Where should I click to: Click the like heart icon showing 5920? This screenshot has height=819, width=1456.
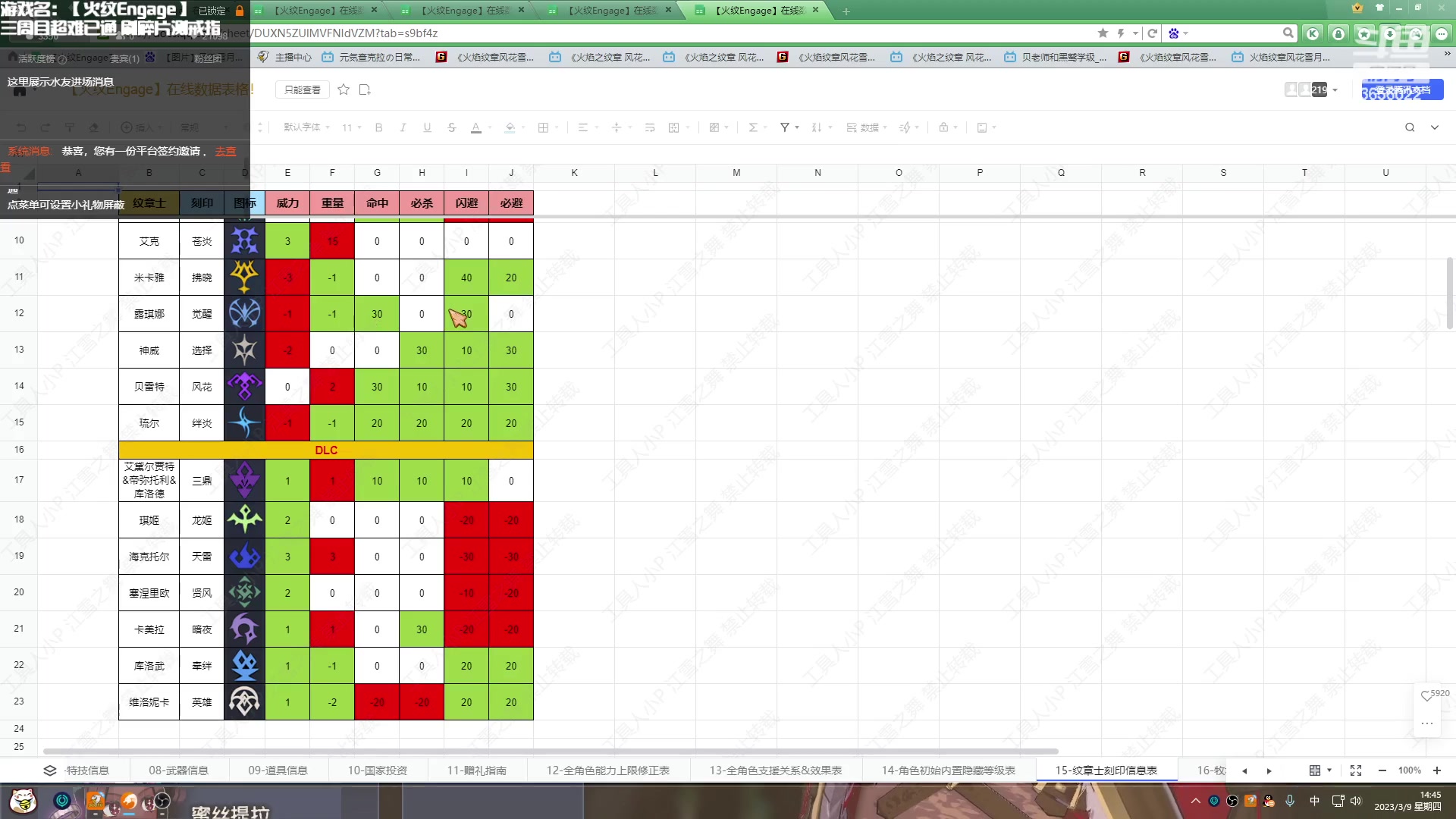[x=1426, y=695]
